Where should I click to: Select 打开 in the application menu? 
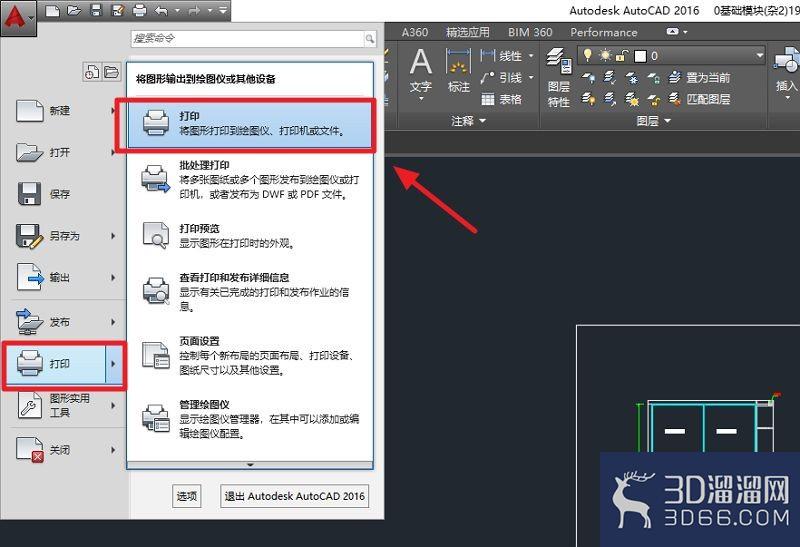[63, 152]
